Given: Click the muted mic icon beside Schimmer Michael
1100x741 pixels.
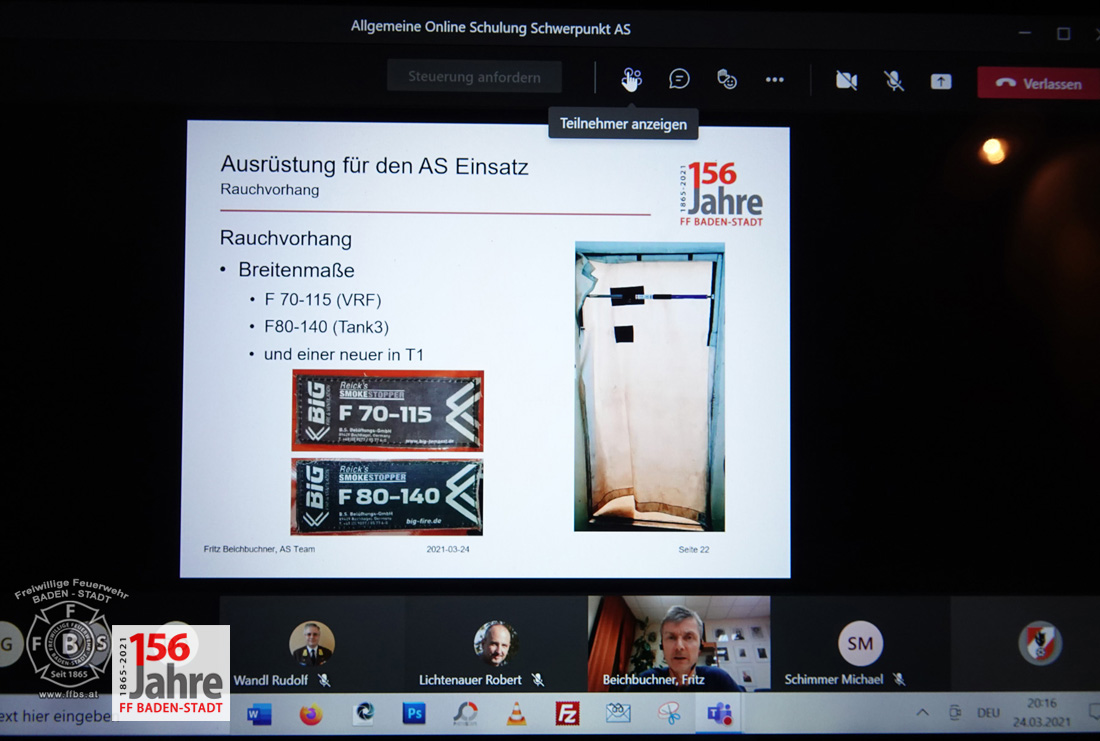Looking at the screenshot, I should pyautogui.click(x=899, y=679).
